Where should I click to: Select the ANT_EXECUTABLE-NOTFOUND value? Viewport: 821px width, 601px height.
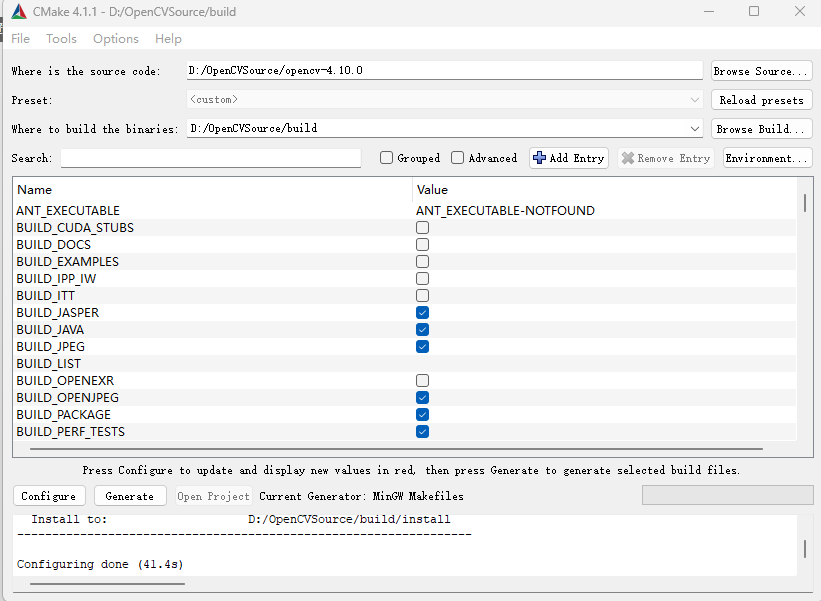tap(505, 210)
